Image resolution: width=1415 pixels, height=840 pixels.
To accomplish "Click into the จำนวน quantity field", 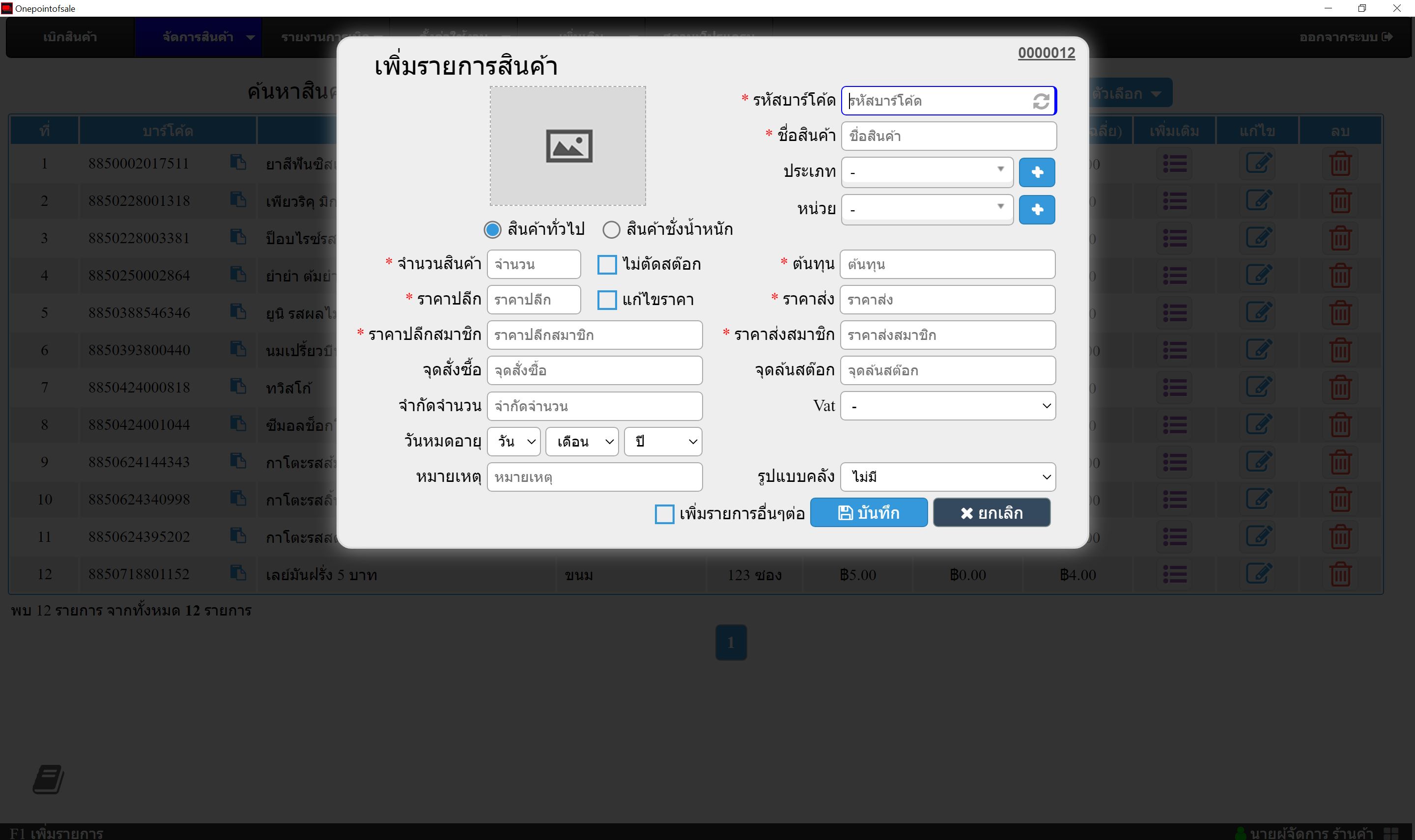I will coord(534,264).
